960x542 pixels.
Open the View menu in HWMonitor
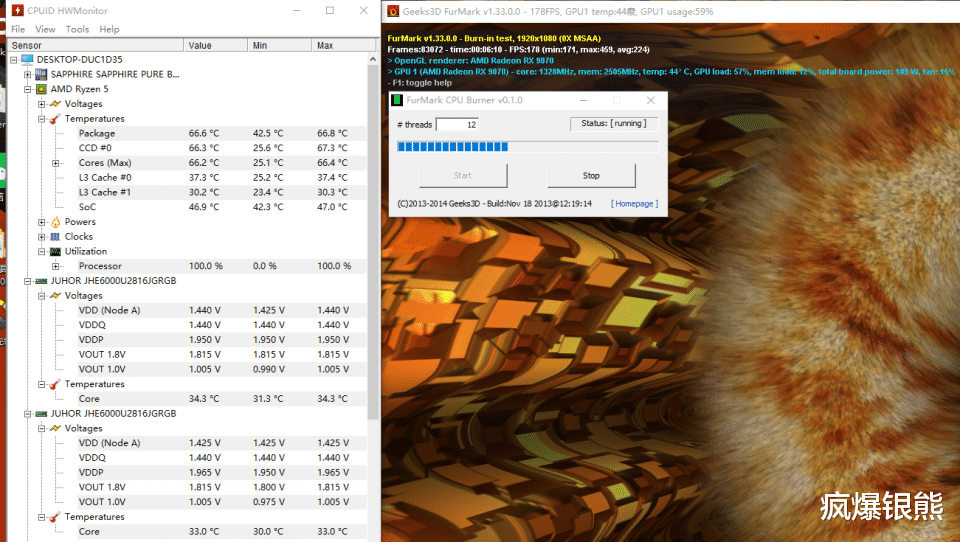(x=45, y=29)
